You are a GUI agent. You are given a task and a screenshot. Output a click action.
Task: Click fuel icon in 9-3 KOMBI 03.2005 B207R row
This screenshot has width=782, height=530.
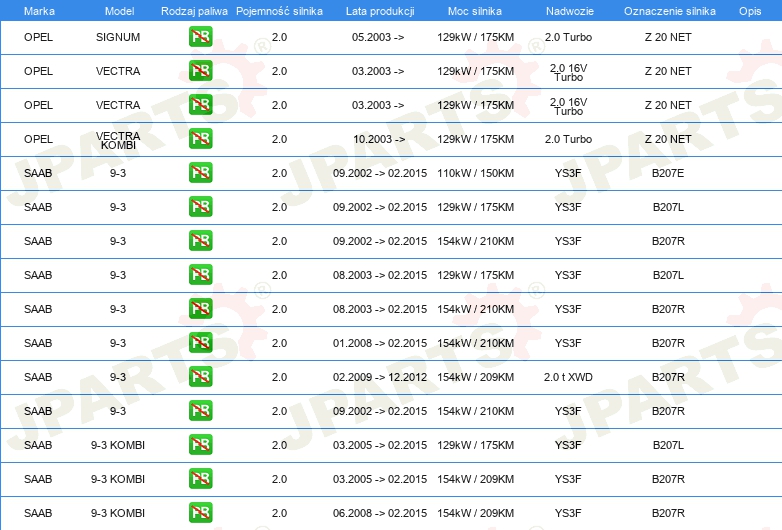point(200,479)
